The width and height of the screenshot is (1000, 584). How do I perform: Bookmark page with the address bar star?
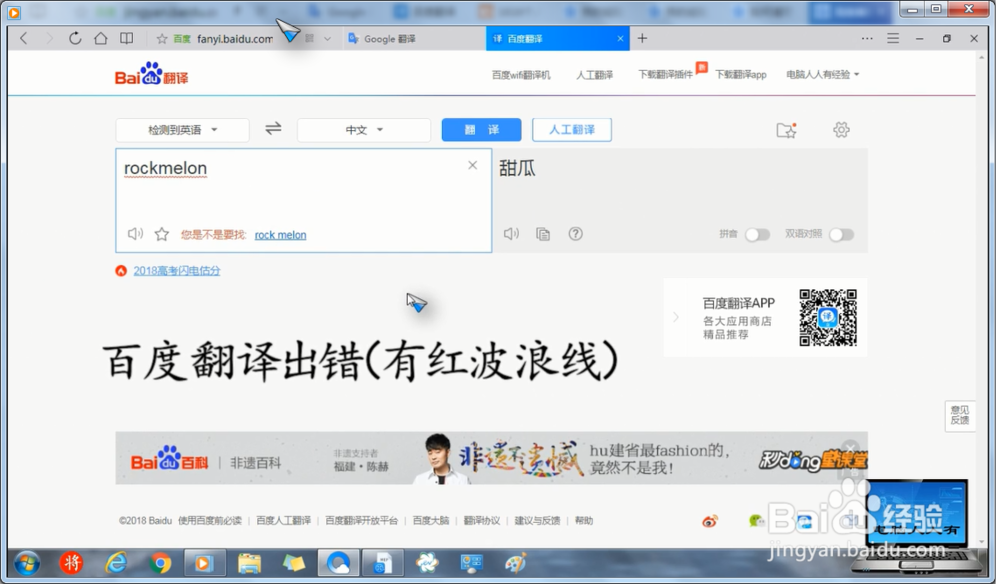click(162, 39)
